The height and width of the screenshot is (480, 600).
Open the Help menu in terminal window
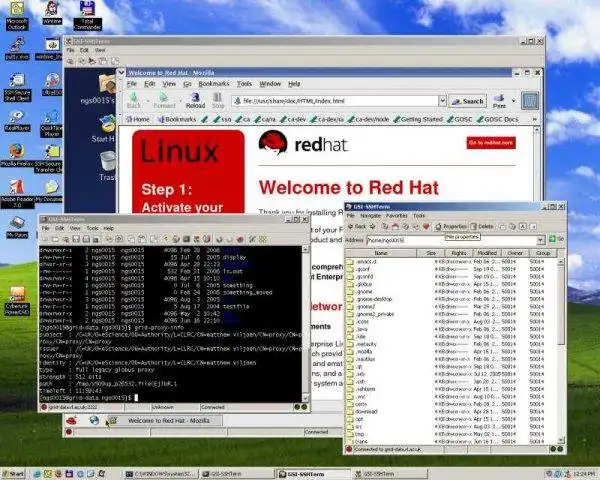(109, 228)
